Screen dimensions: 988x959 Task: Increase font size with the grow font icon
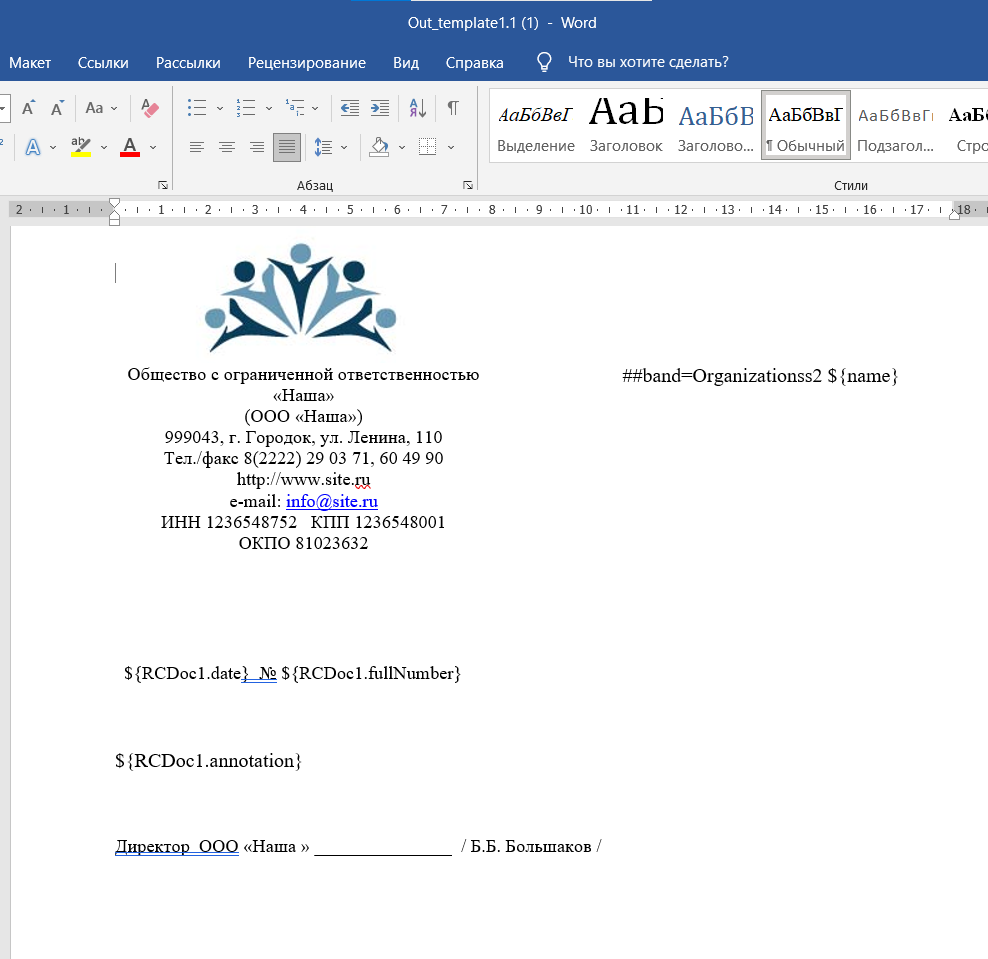(x=29, y=108)
